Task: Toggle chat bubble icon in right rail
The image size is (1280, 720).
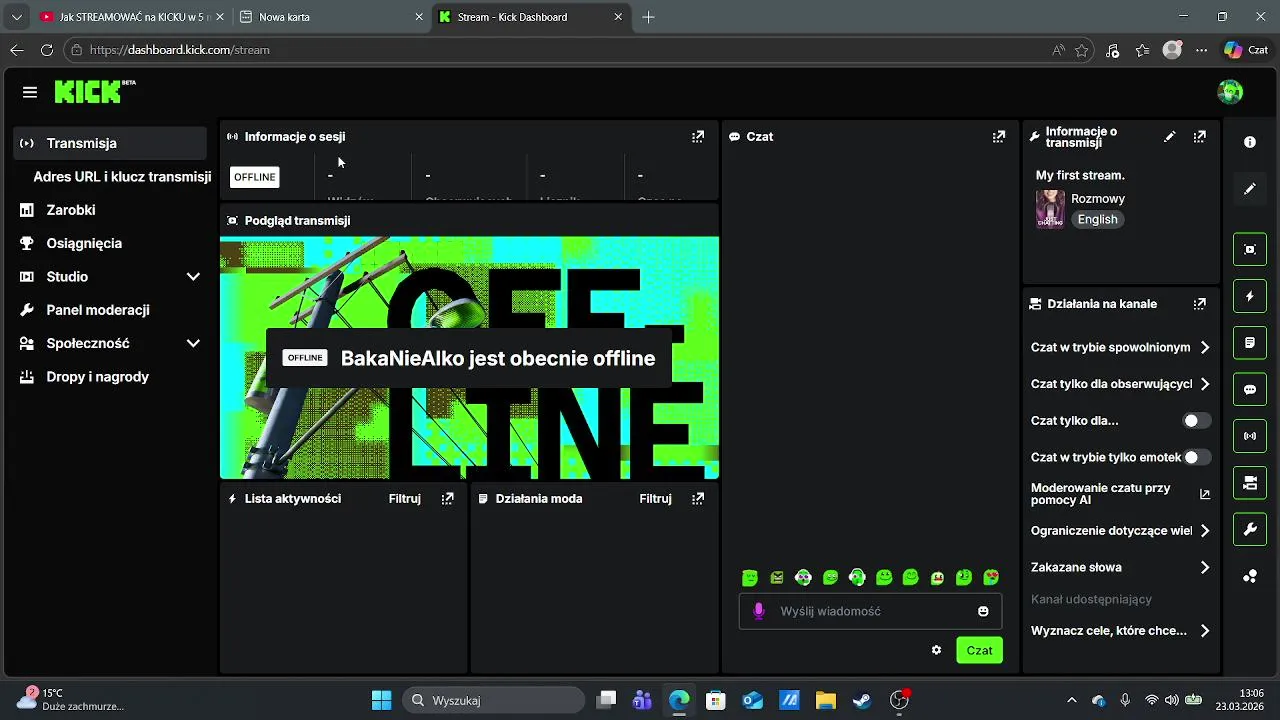Action: coord(1250,390)
